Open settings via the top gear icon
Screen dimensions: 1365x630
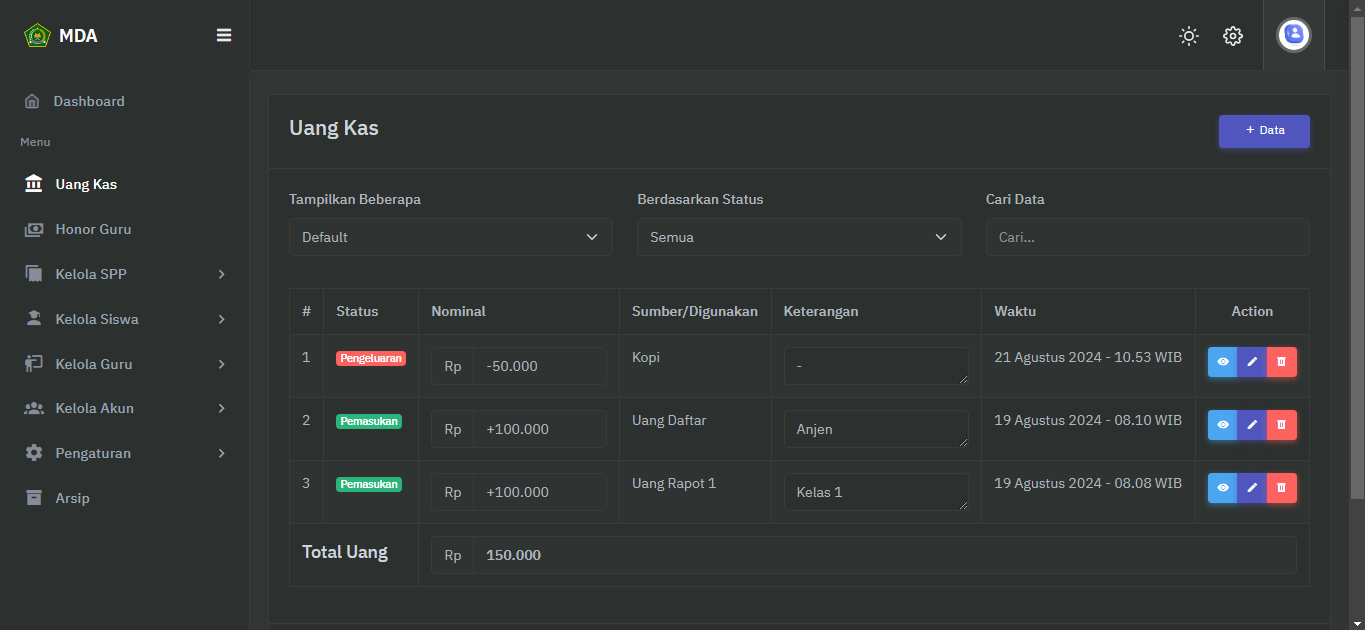coord(1233,36)
